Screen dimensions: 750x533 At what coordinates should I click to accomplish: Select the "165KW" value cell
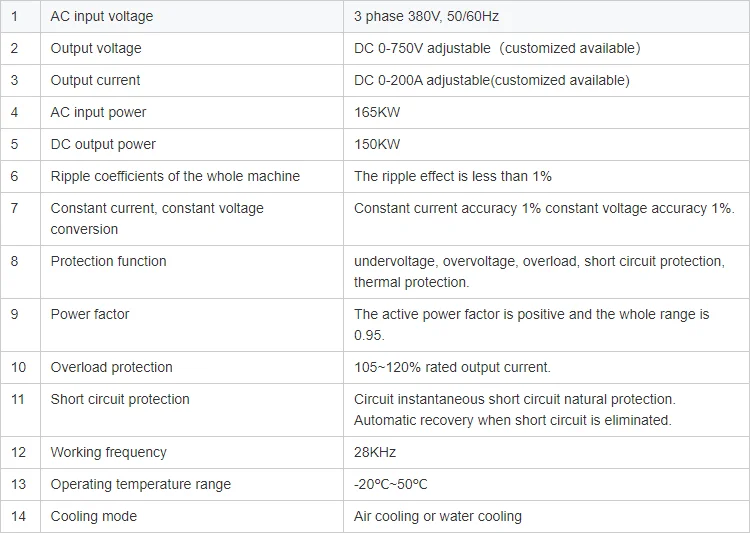coord(377,112)
